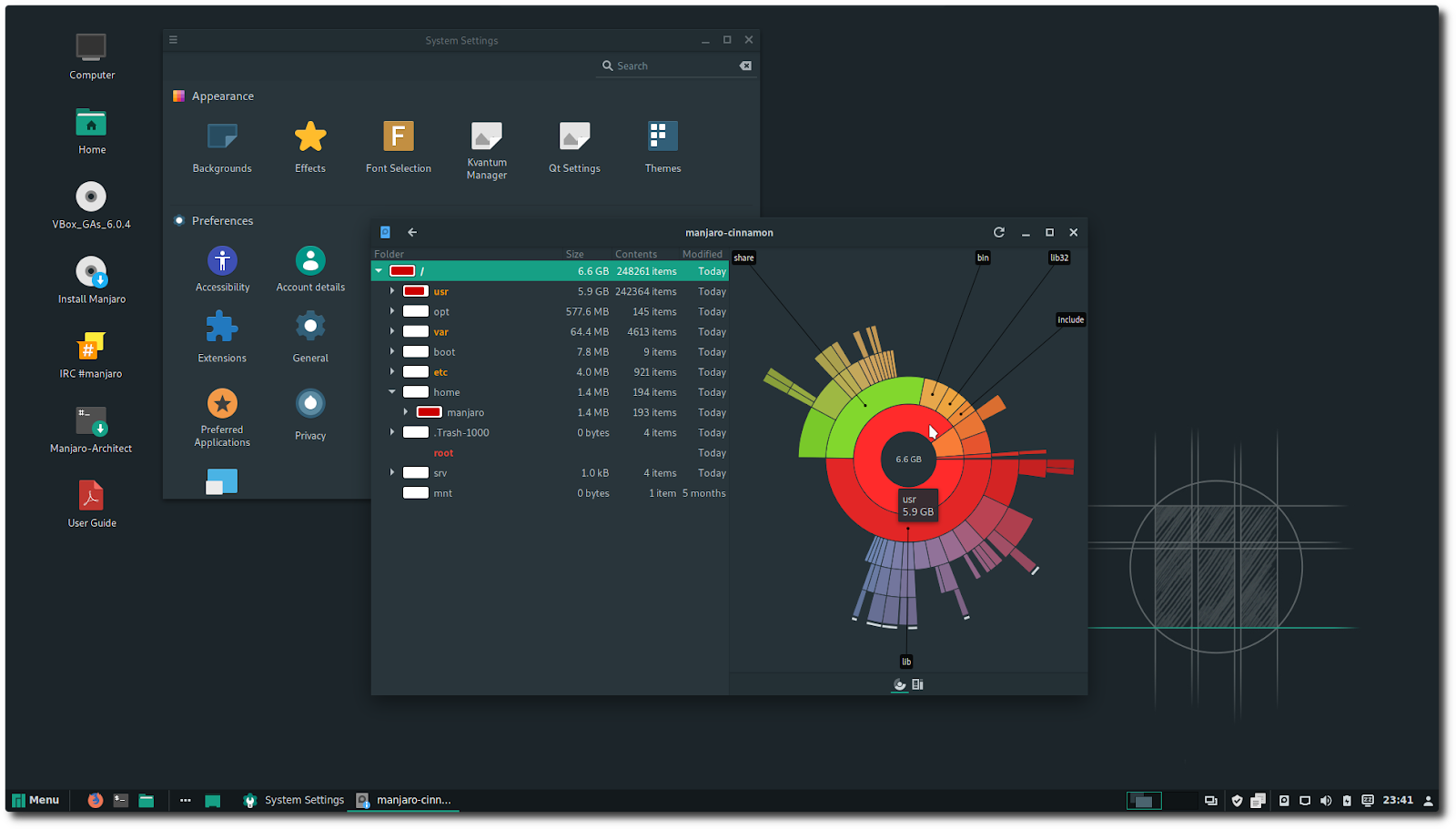Expand the var folder
1456x829 pixels.
coord(392,331)
